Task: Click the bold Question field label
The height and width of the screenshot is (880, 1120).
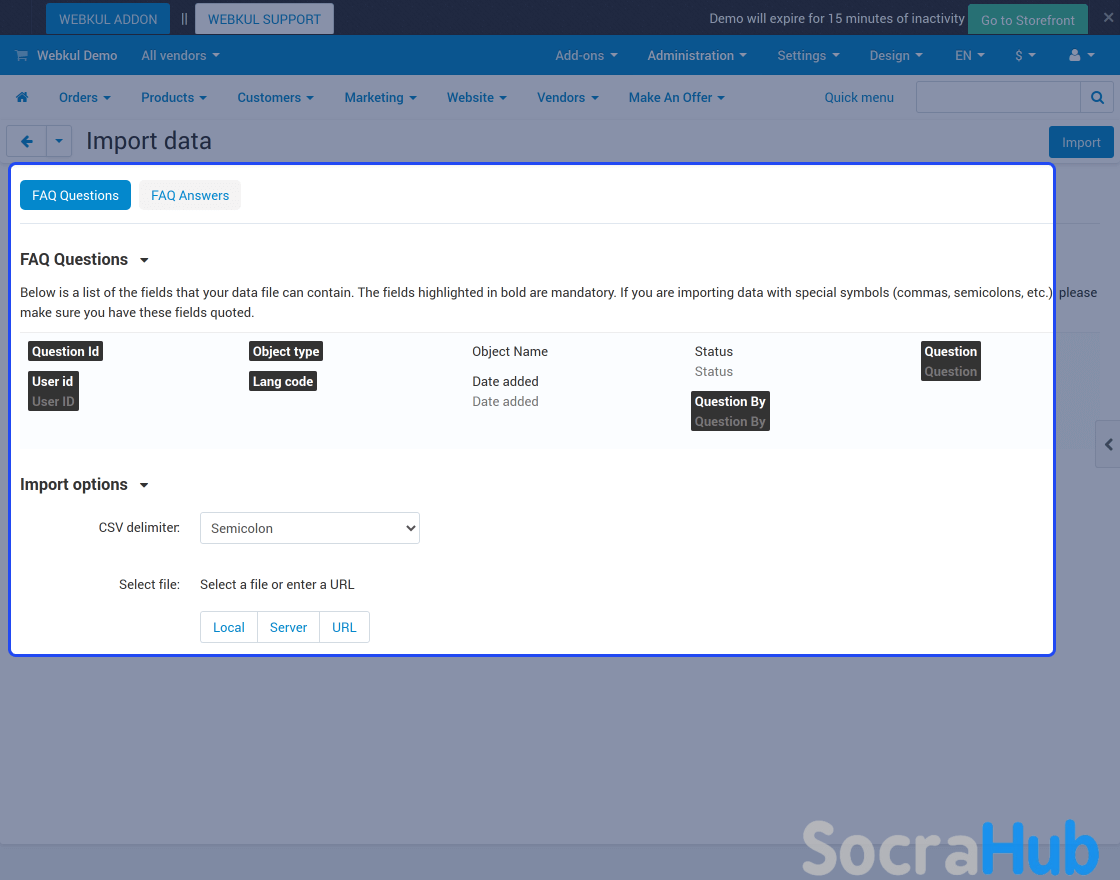Action: tap(951, 351)
